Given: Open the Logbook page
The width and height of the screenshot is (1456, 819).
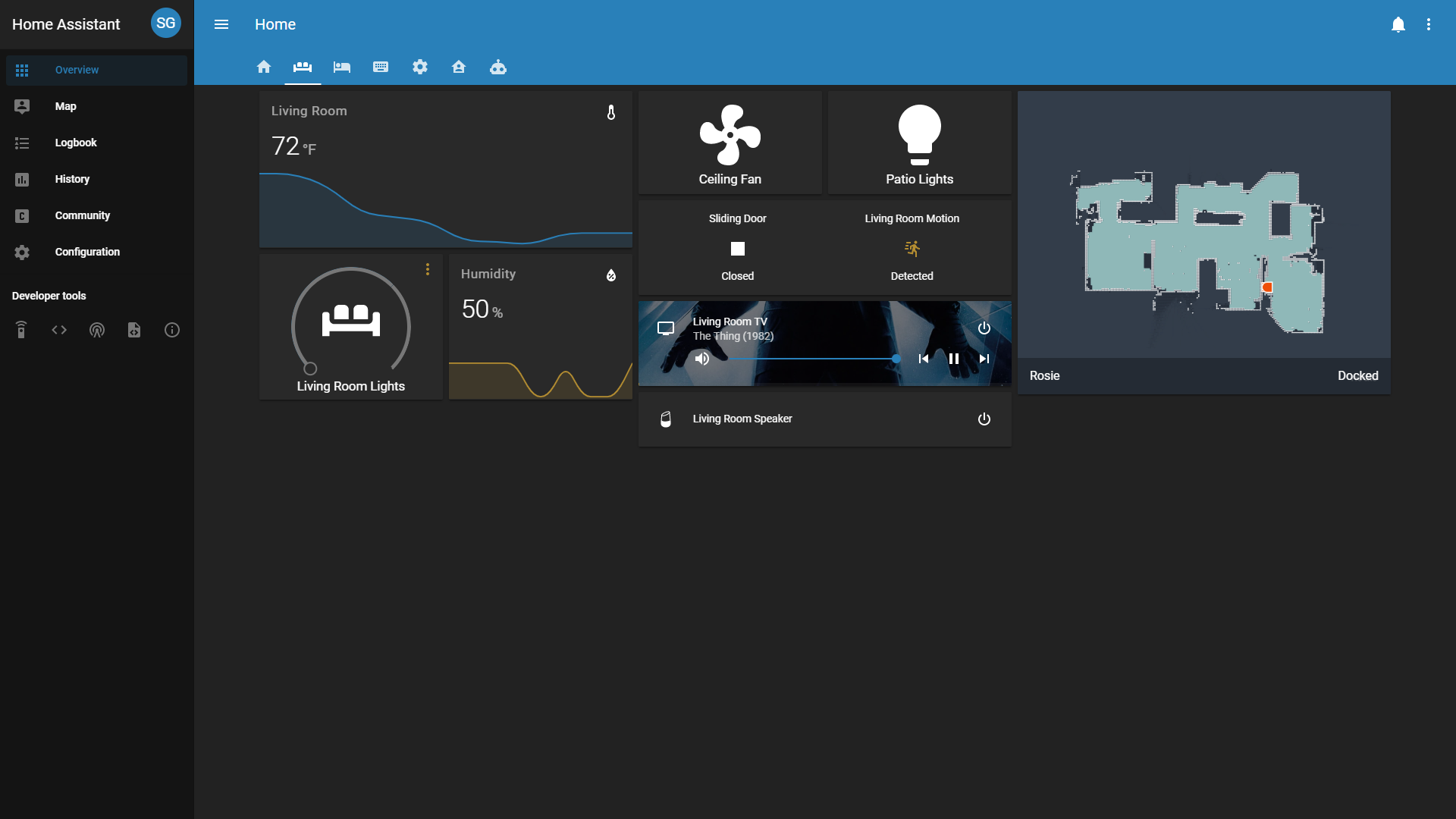Looking at the screenshot, I should tap(76, 143).
